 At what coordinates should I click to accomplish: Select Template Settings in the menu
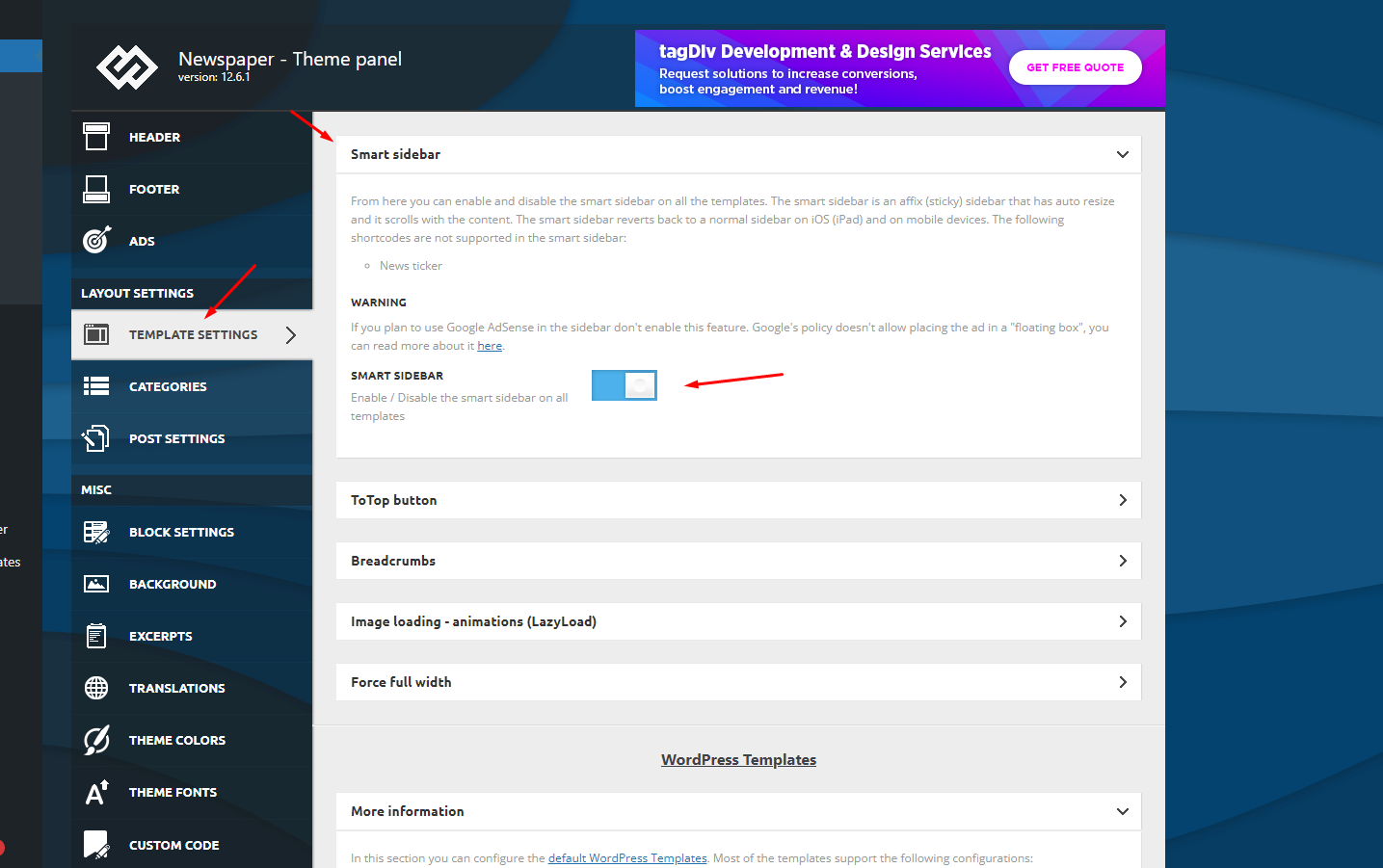tap(192, 334)
